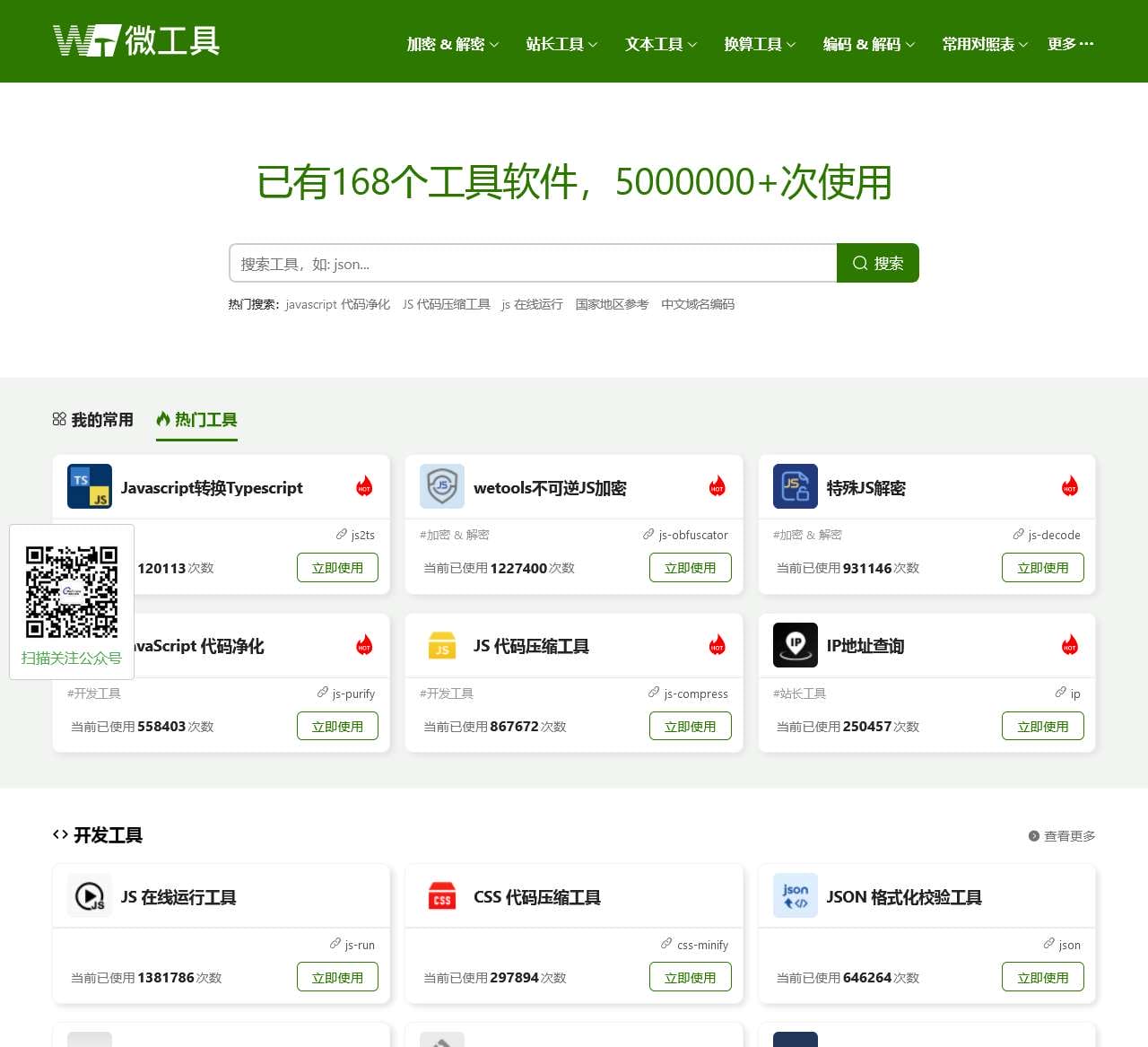Viewport: 1148px width, 1047px height.
Task: Click the play icon on JS 在线运行工具 card
Action: 90,894
